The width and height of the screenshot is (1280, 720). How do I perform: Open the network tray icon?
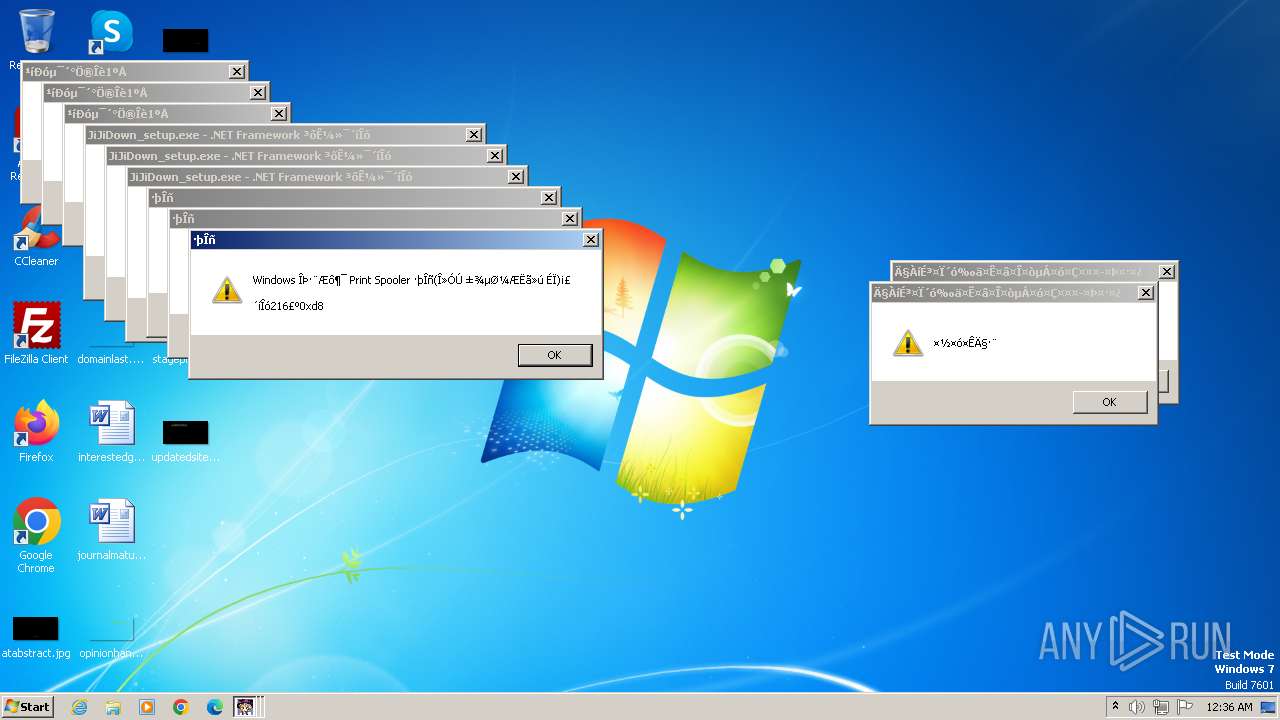pos(1160,707)
